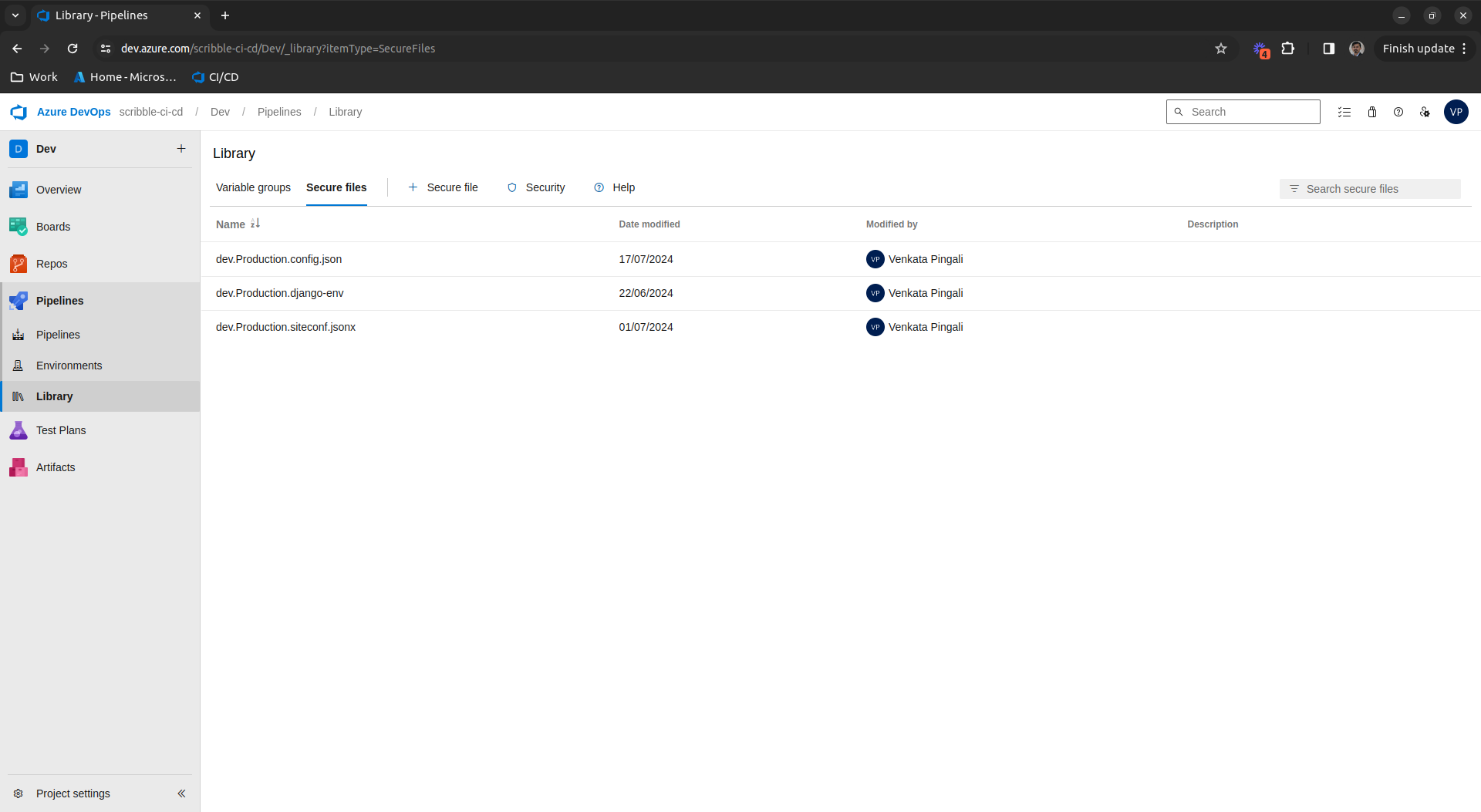
Task: Reload the page
Action: tap(73, 49)
